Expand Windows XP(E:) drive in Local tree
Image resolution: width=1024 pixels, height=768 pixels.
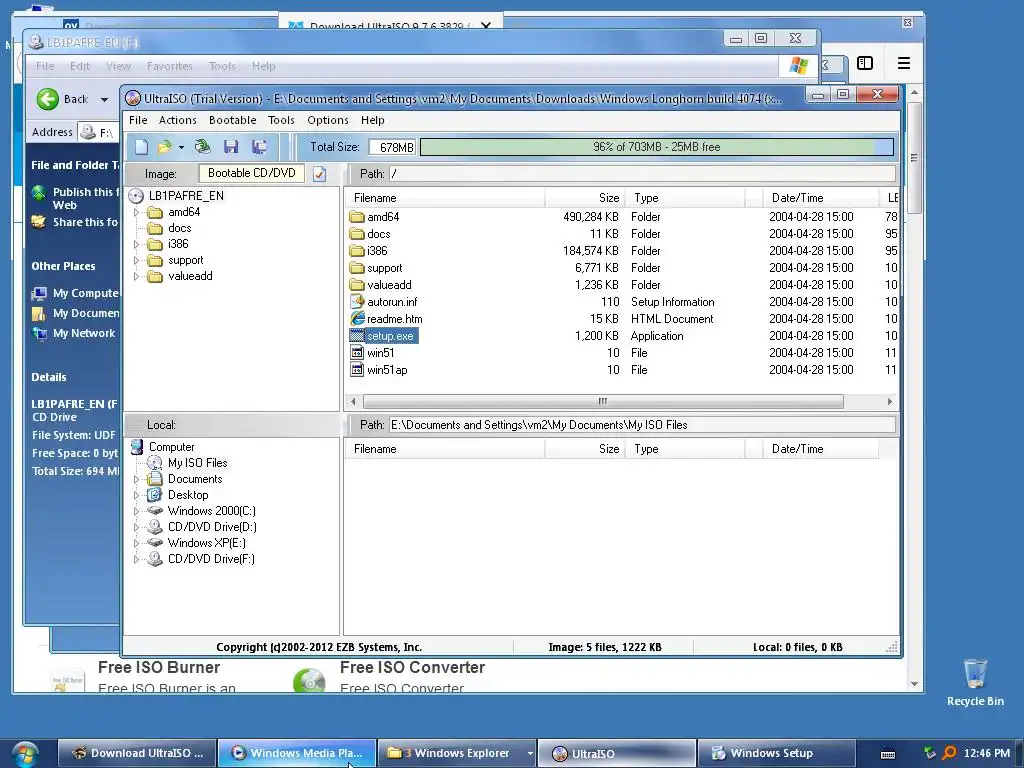tap(136, 543)
